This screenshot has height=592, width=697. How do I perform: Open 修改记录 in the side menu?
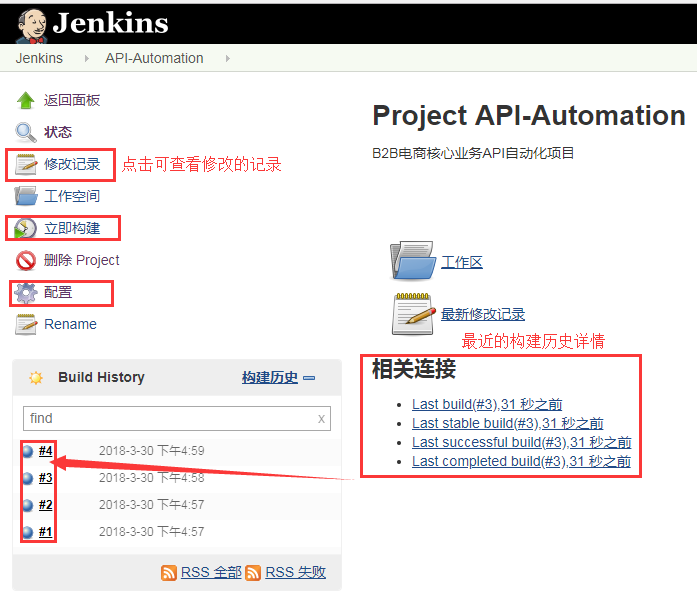click(x=72, y=164)
